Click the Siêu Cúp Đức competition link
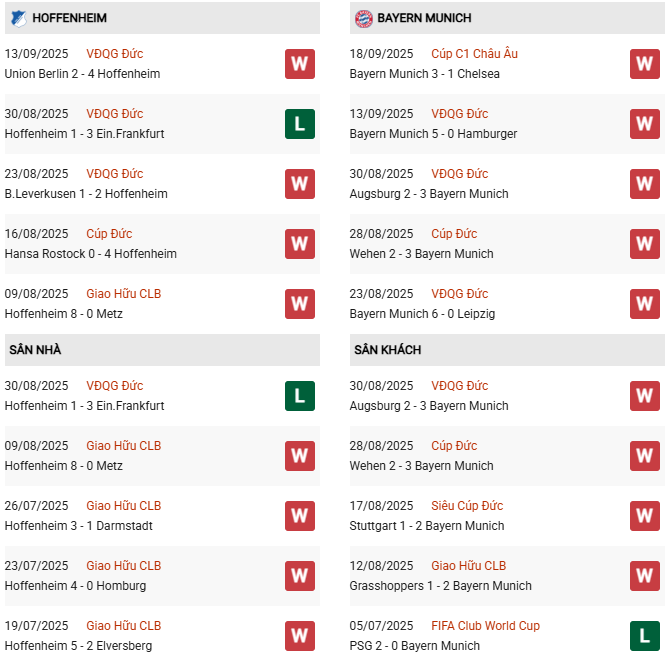The height and width of the screenshot is (662, 666). tap(467, 506)
